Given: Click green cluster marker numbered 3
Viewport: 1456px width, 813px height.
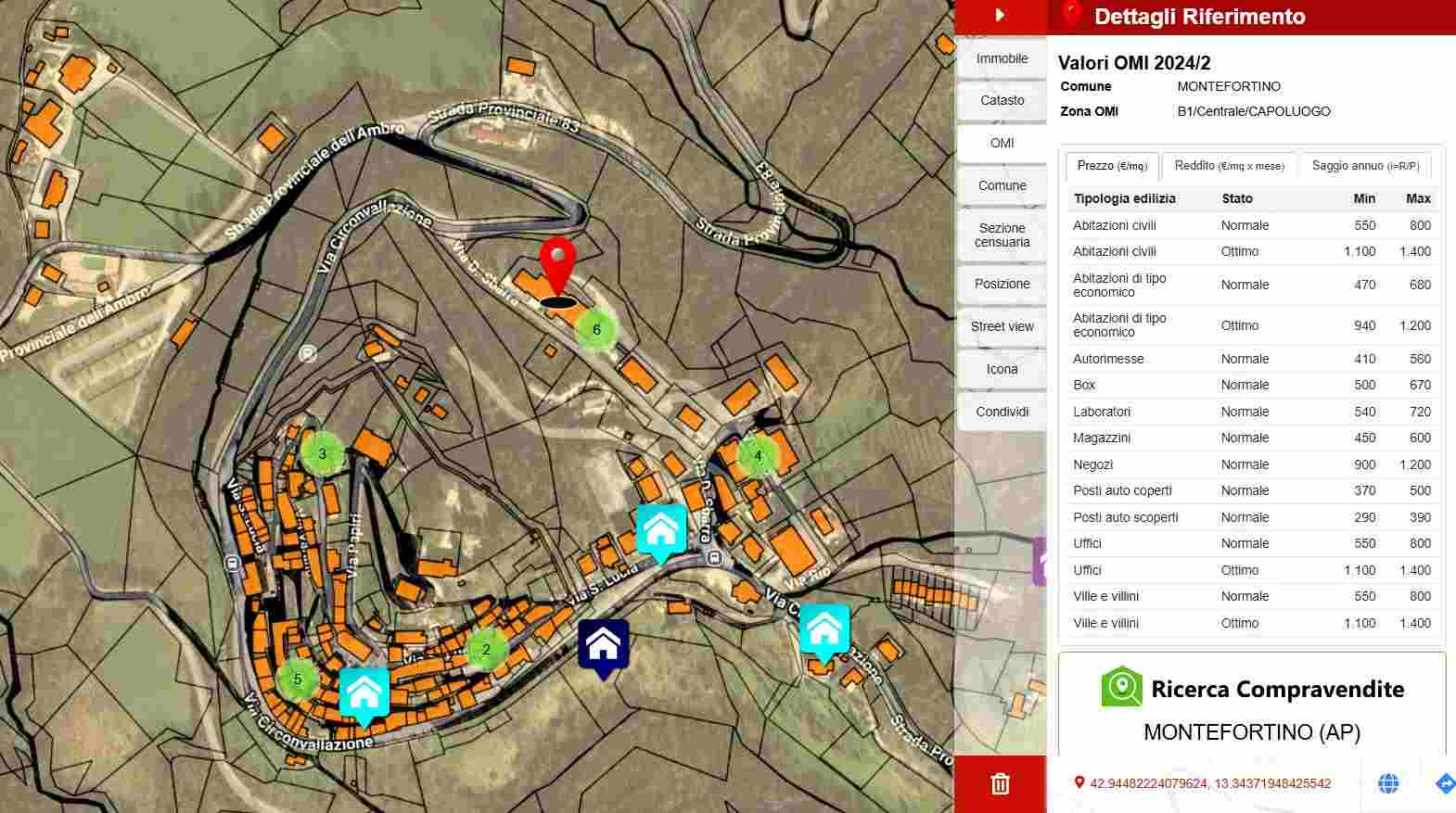Looking at the screenshot, I should (x=322, y=454).
